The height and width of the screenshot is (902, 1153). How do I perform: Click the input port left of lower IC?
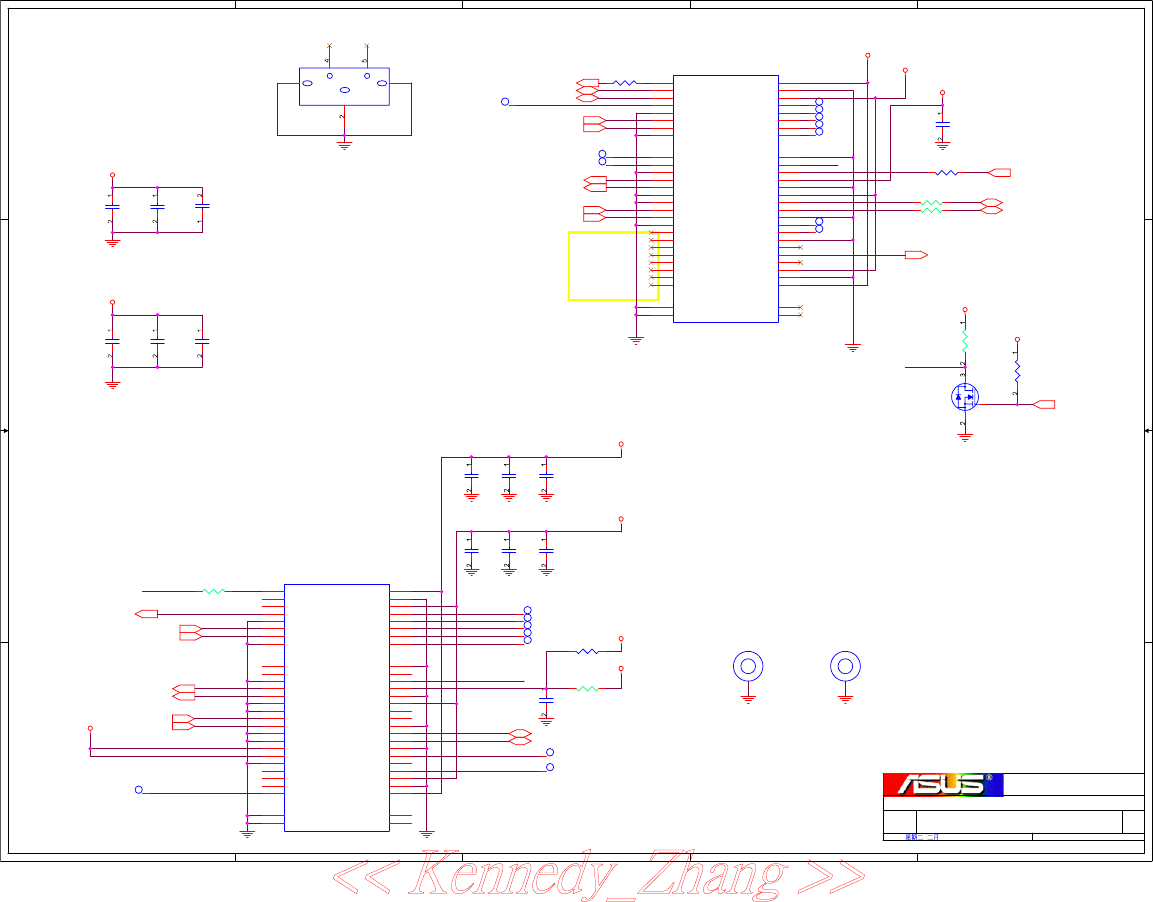146,614
